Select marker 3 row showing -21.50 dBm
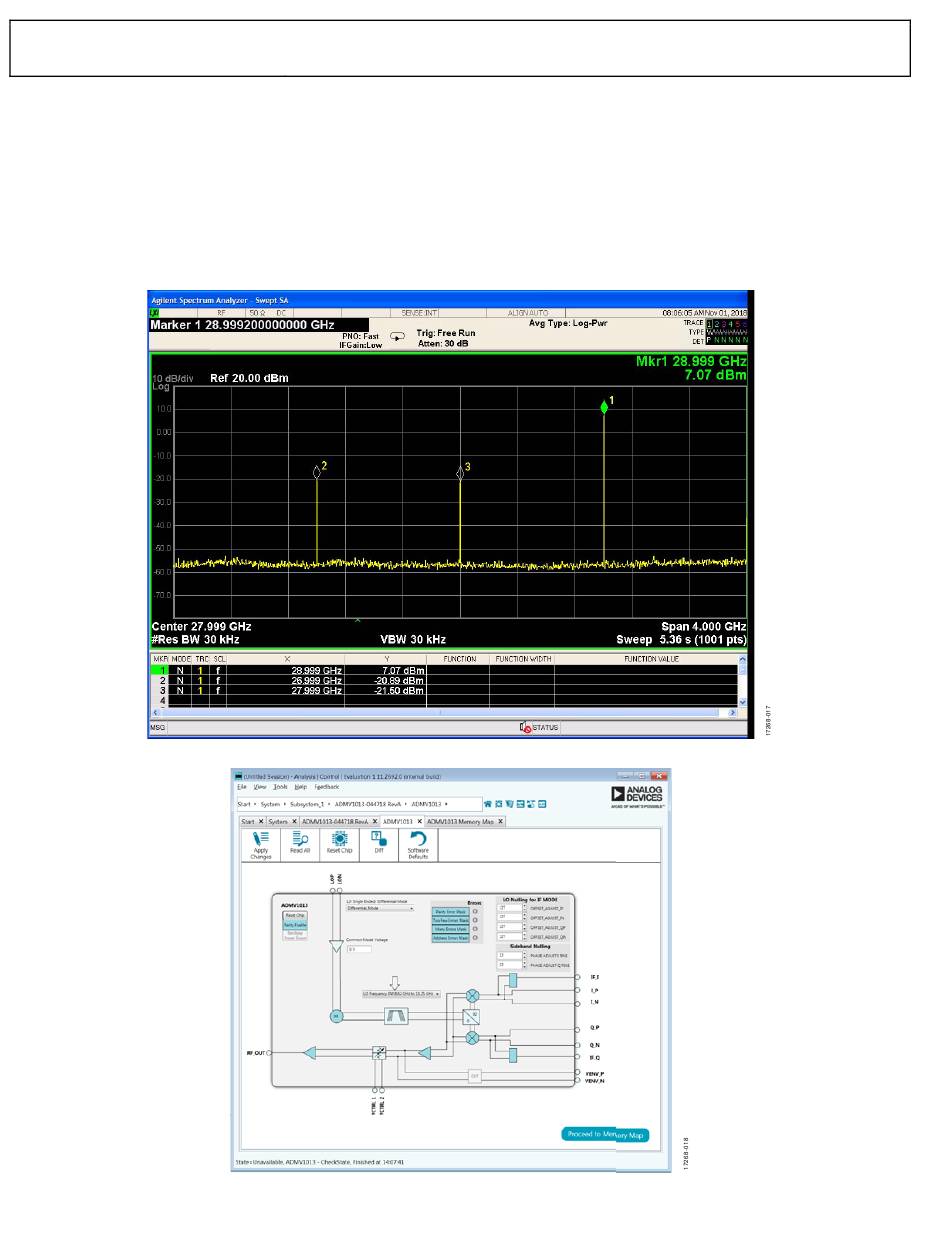This screenshot has width=950, height=1254. click(443, 690)
